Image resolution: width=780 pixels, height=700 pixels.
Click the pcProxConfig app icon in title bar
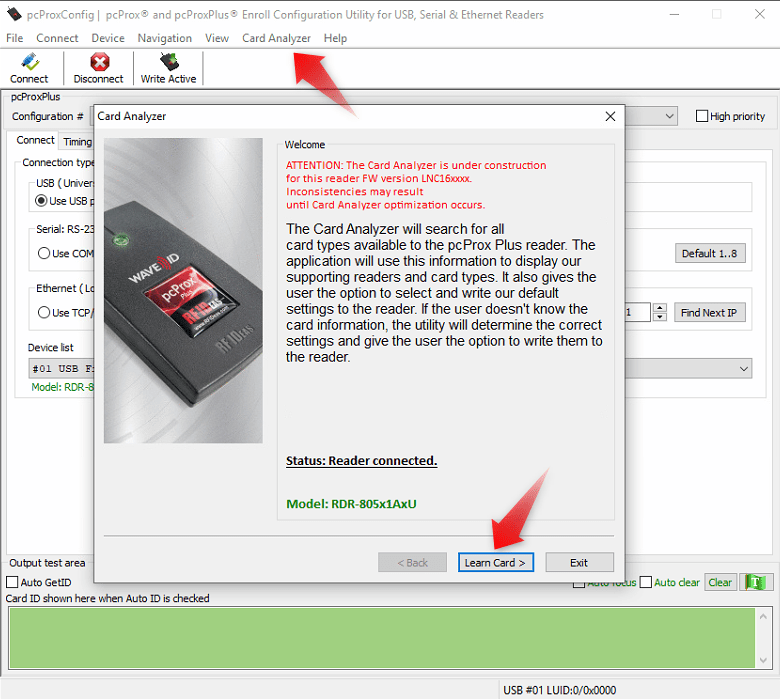click(x=14, y=14)
